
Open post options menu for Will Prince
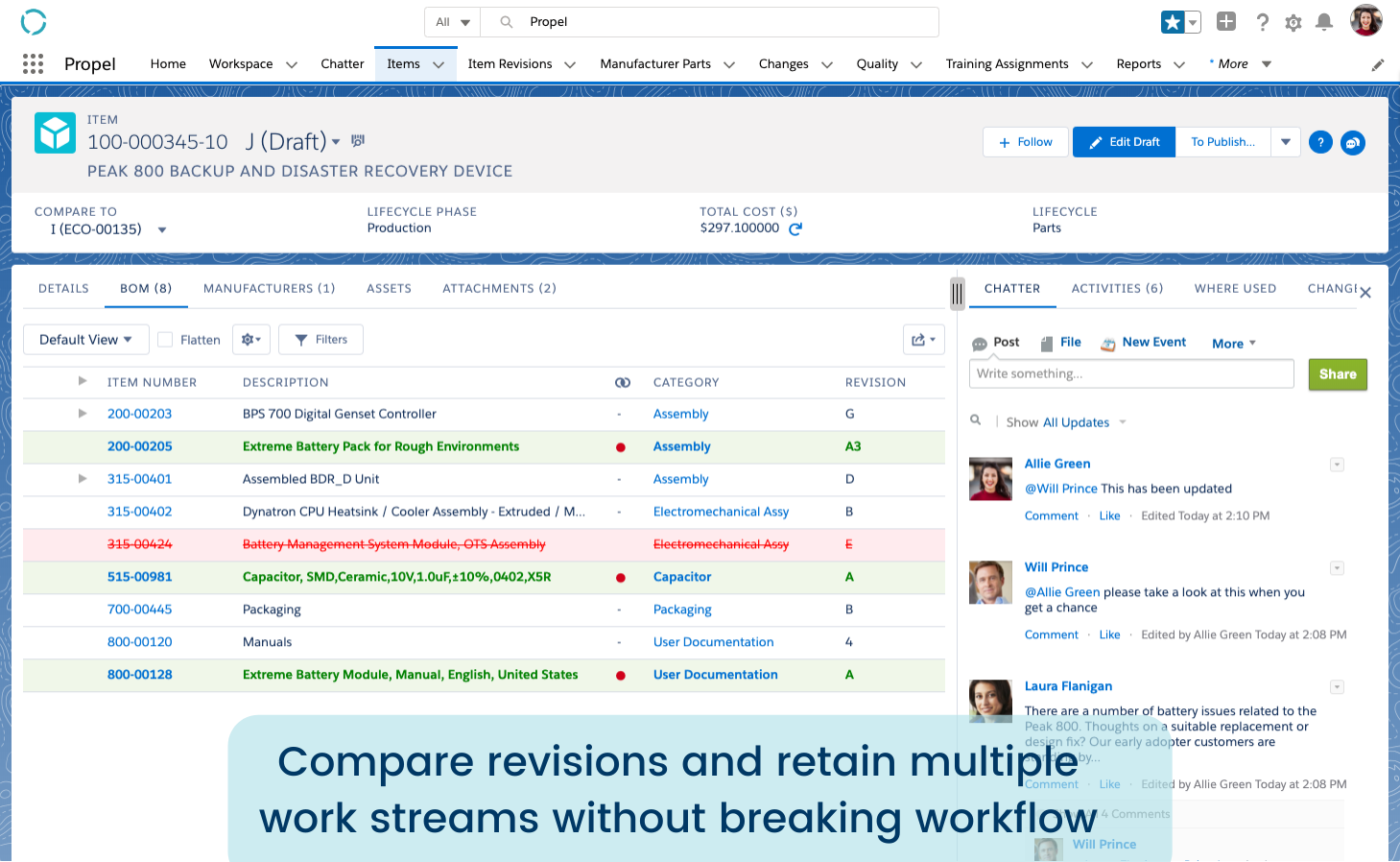coord(1337,568)
